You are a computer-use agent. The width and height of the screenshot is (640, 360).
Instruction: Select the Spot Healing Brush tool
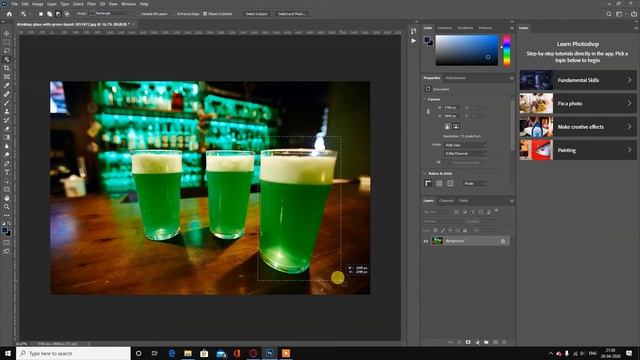[7, 94]
